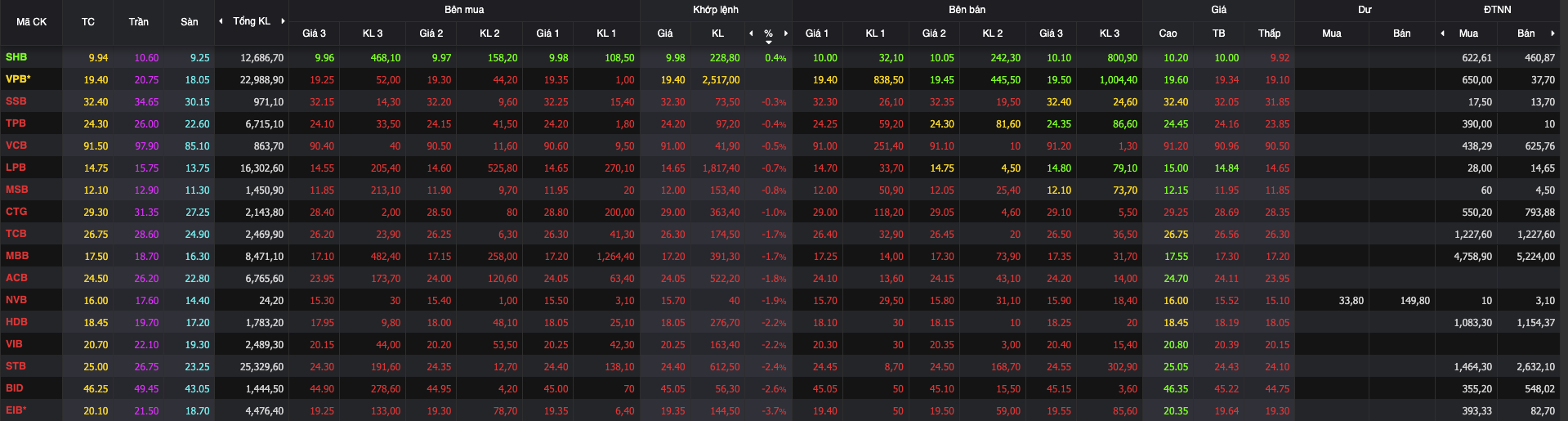Click the Bên bán group header
Image resolution: width=1568 pixels, height=421 pixels.
[x=967, y=10]
